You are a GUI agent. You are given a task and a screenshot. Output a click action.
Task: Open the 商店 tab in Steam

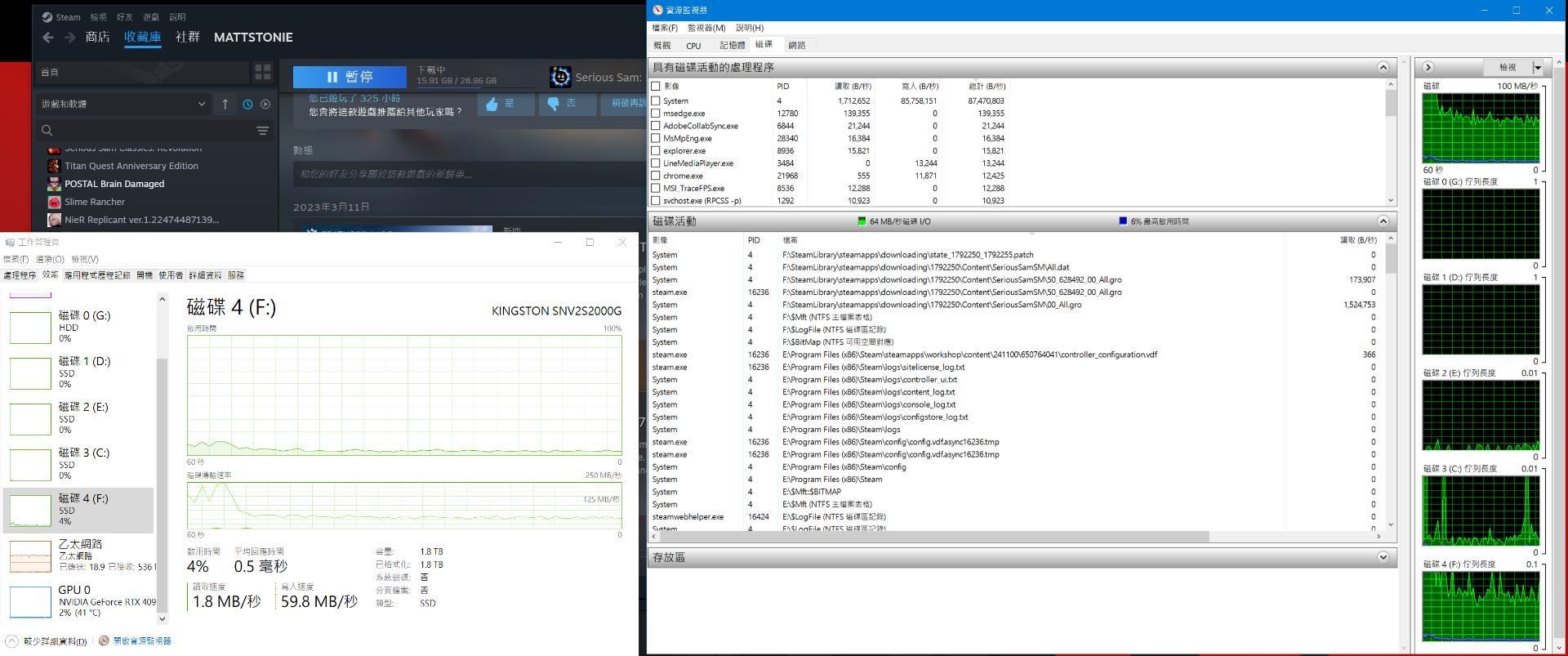(x=97, y=37)
